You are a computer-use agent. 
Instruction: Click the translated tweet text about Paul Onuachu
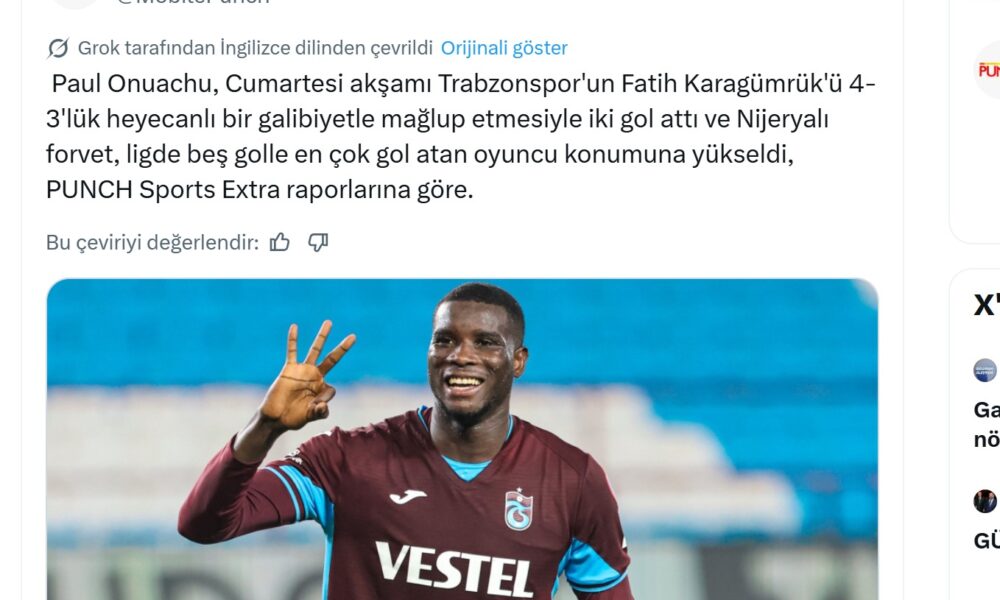click(460, 136)
